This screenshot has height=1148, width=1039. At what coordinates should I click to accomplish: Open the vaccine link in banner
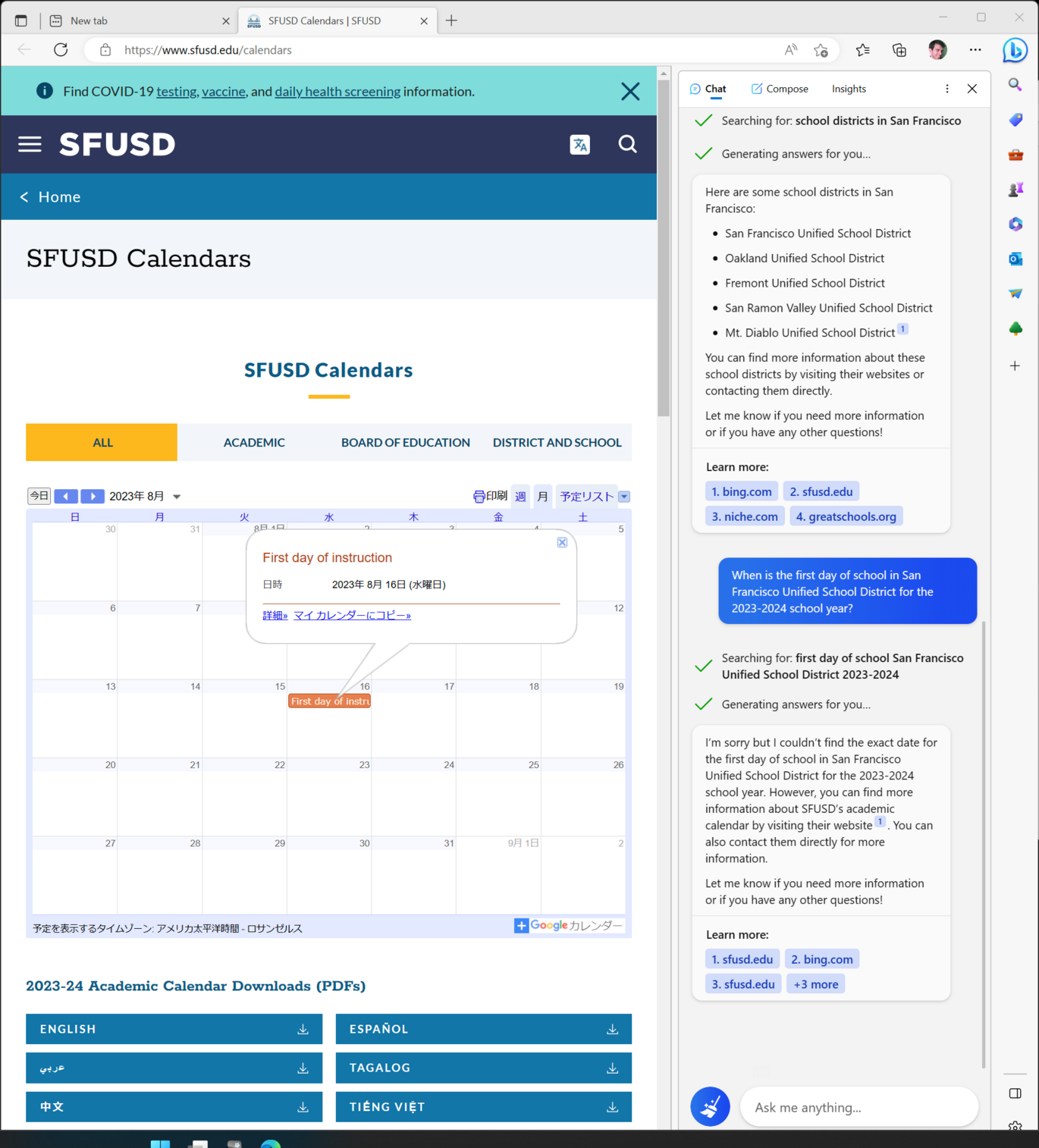point(224,92)
